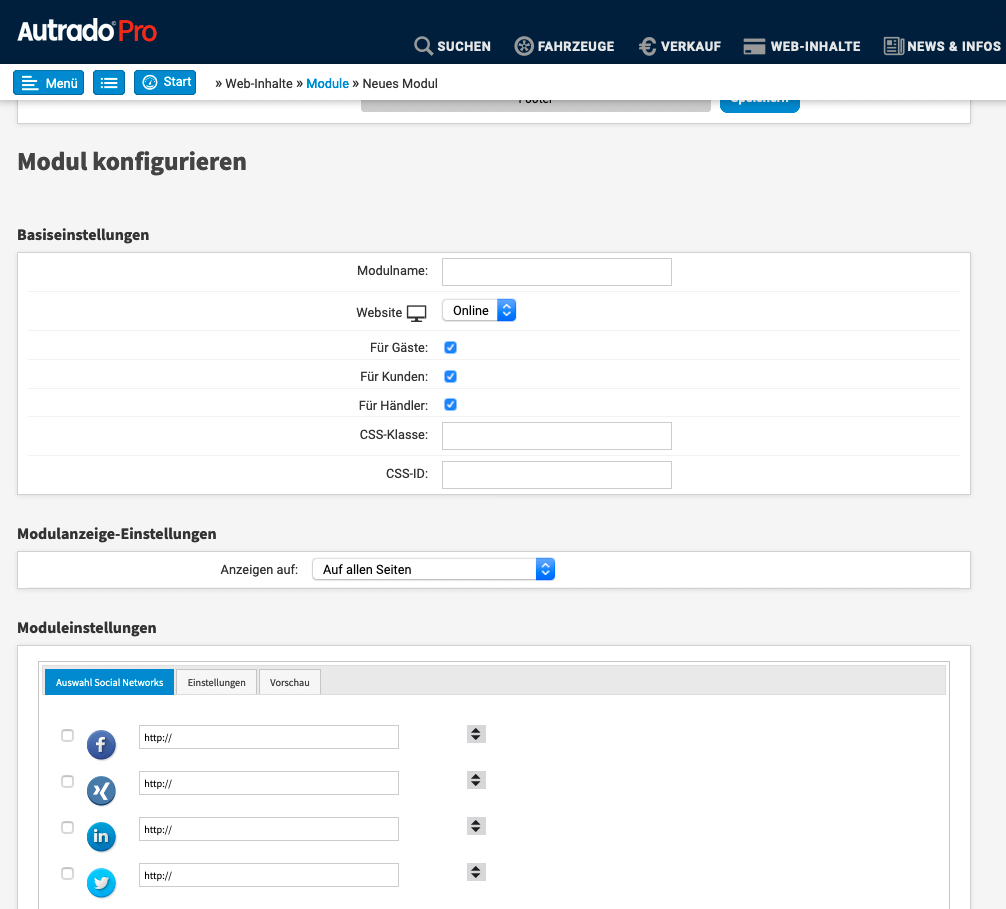Uncheck the Für Gäste checkbox

[x=450, y=348]
